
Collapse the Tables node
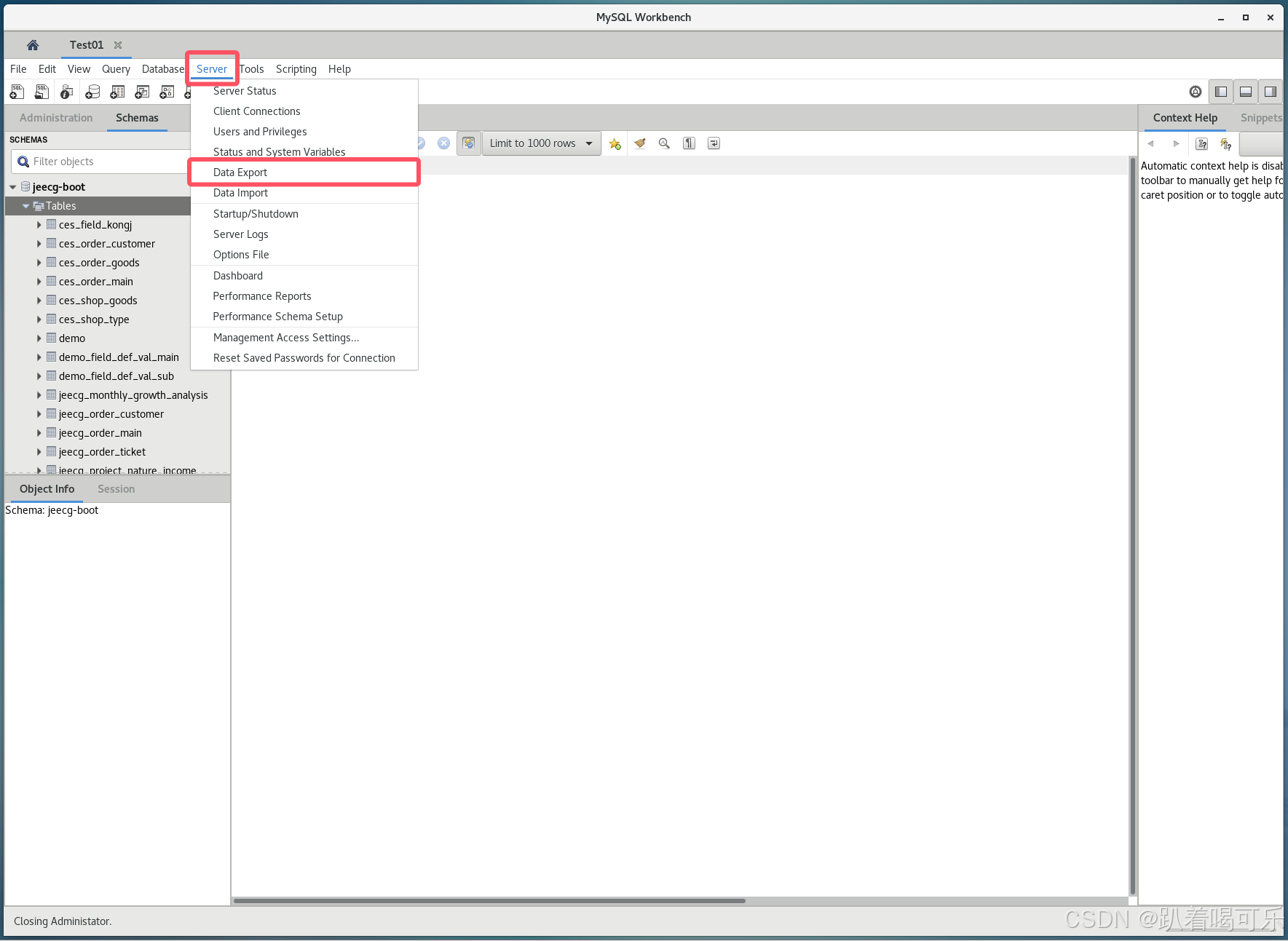pos(26,206)
